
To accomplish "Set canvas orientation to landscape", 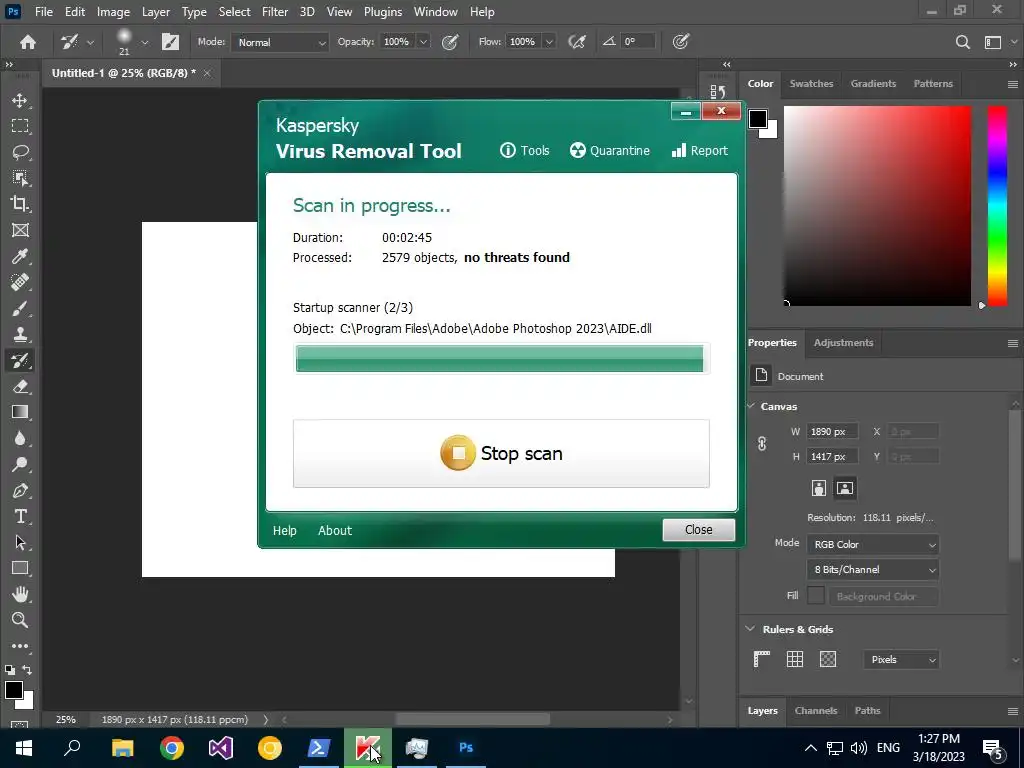I will pyautogui.click(x=844, y=488).
